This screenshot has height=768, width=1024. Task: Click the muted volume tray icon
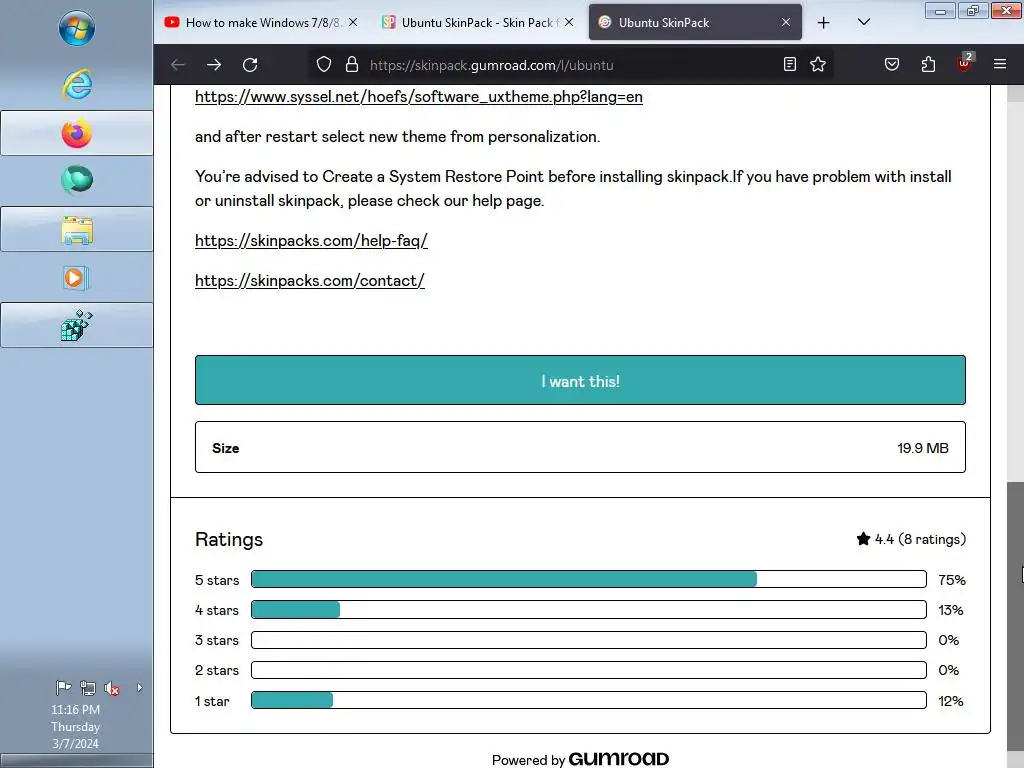coord(112,688)
